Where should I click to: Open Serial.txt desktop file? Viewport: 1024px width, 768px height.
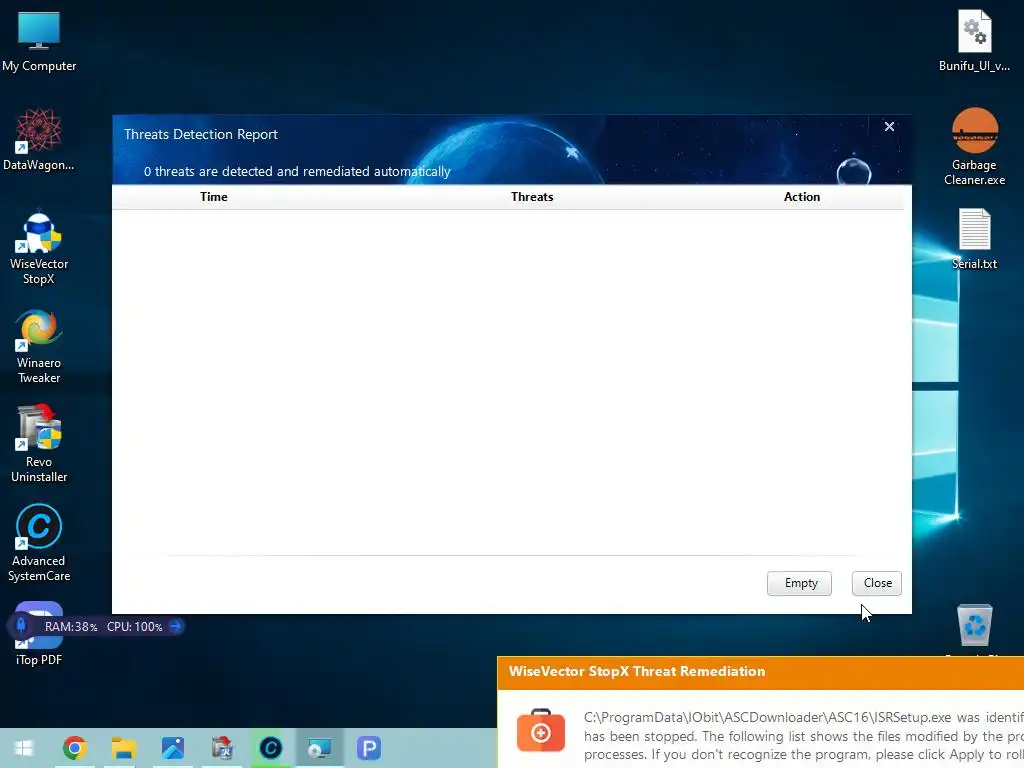(x=974, y=239)
